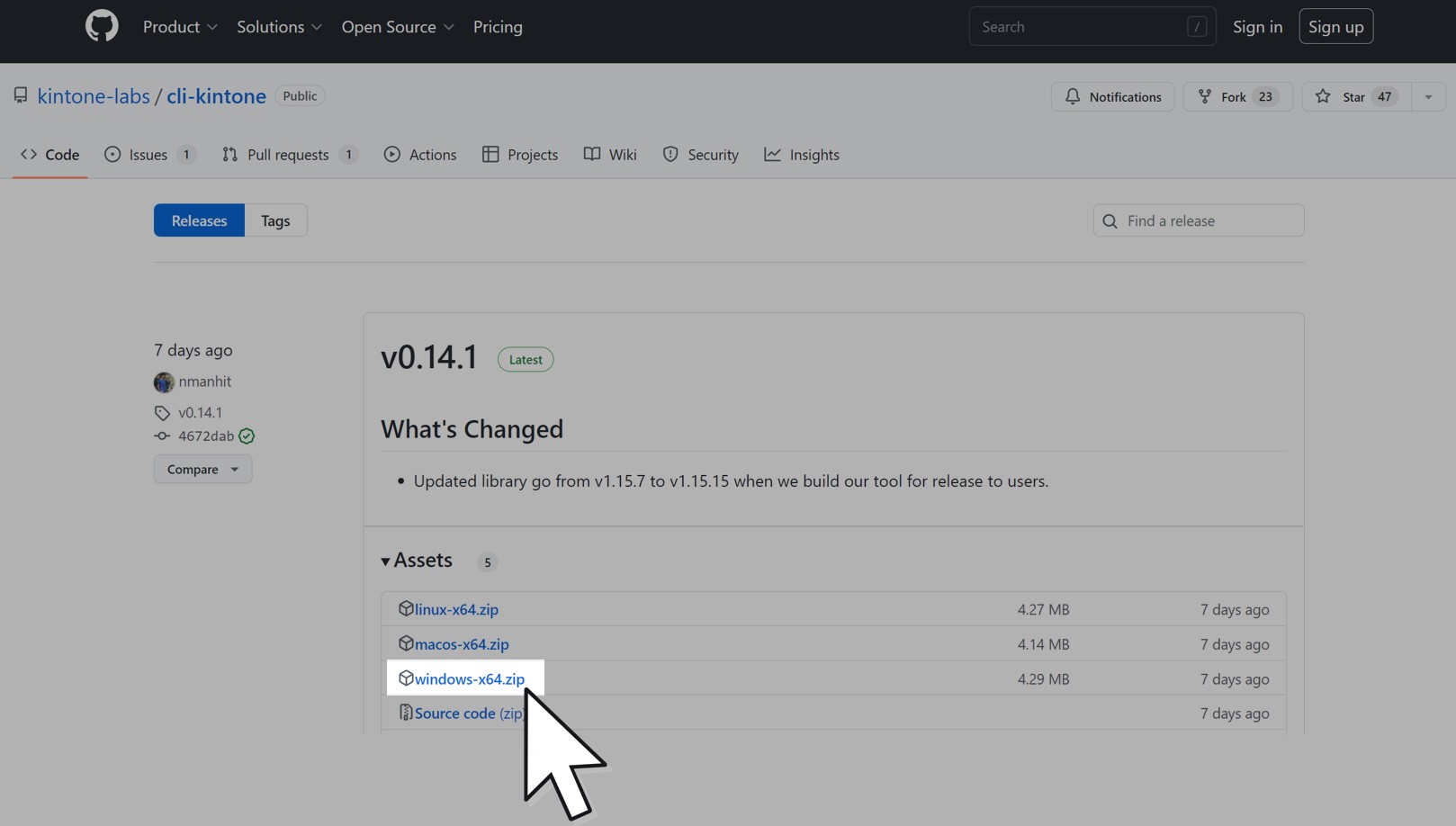Click nmanhit's avatar image
The image size is (1456, 826).
(x=164, y=382)
